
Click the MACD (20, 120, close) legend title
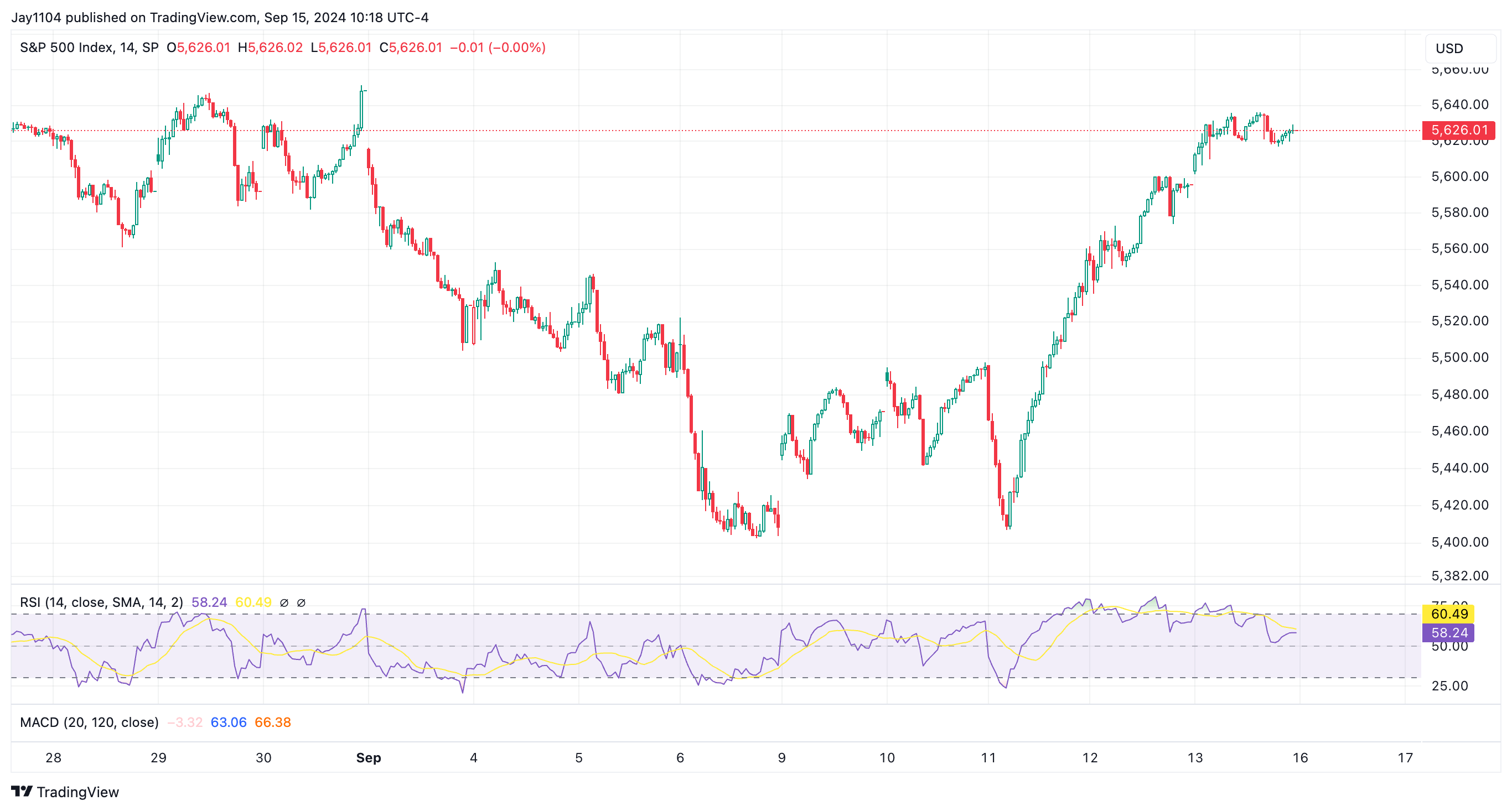(x=89, y=722)
